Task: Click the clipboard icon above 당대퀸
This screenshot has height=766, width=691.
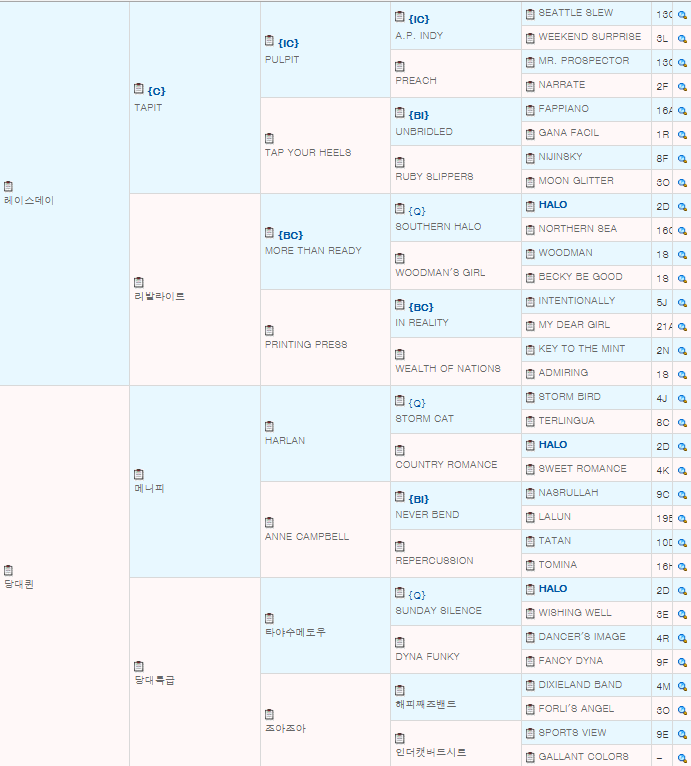Action: [x=8, y=570]
